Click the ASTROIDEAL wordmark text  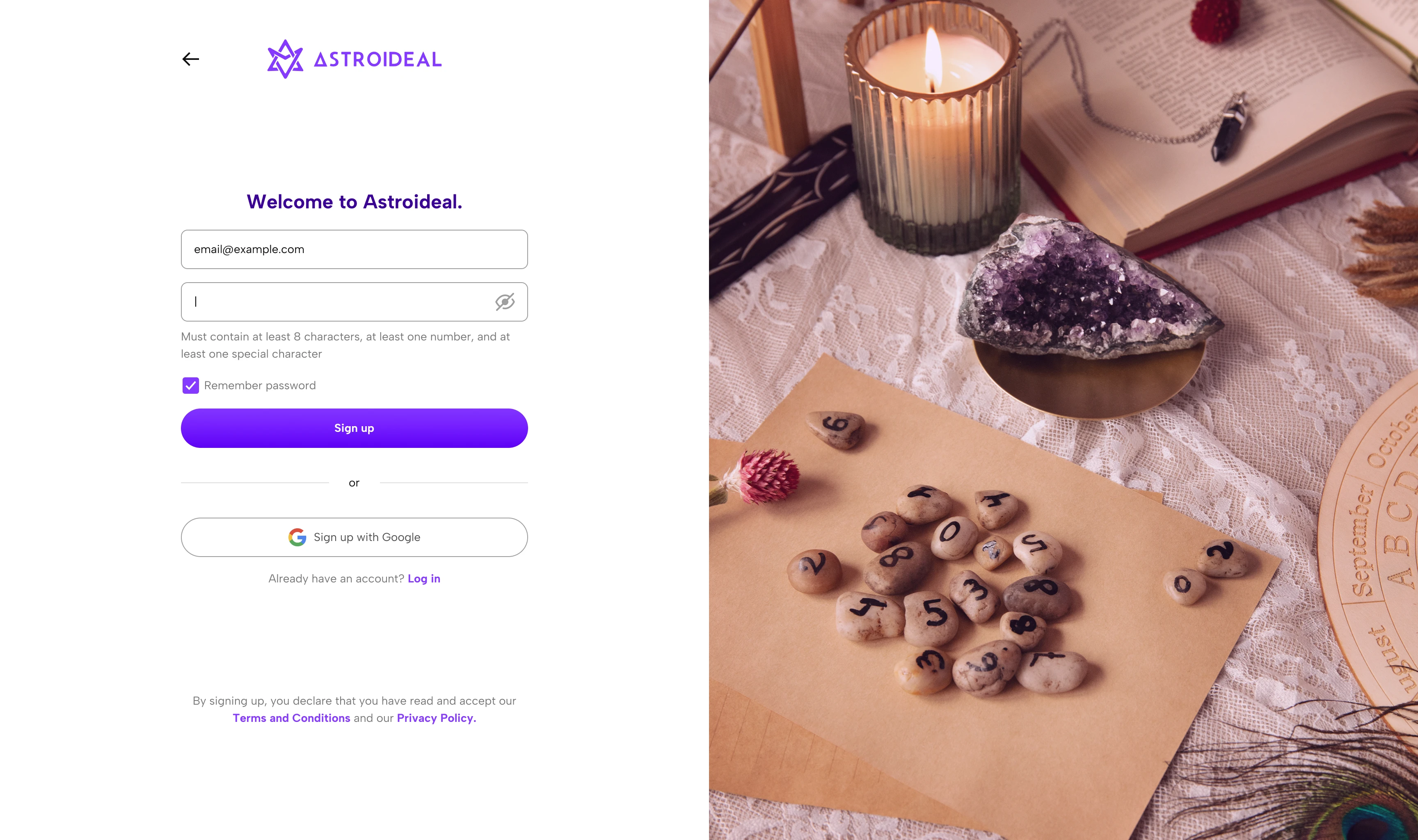pyautogui.click(x=377, y=59)
